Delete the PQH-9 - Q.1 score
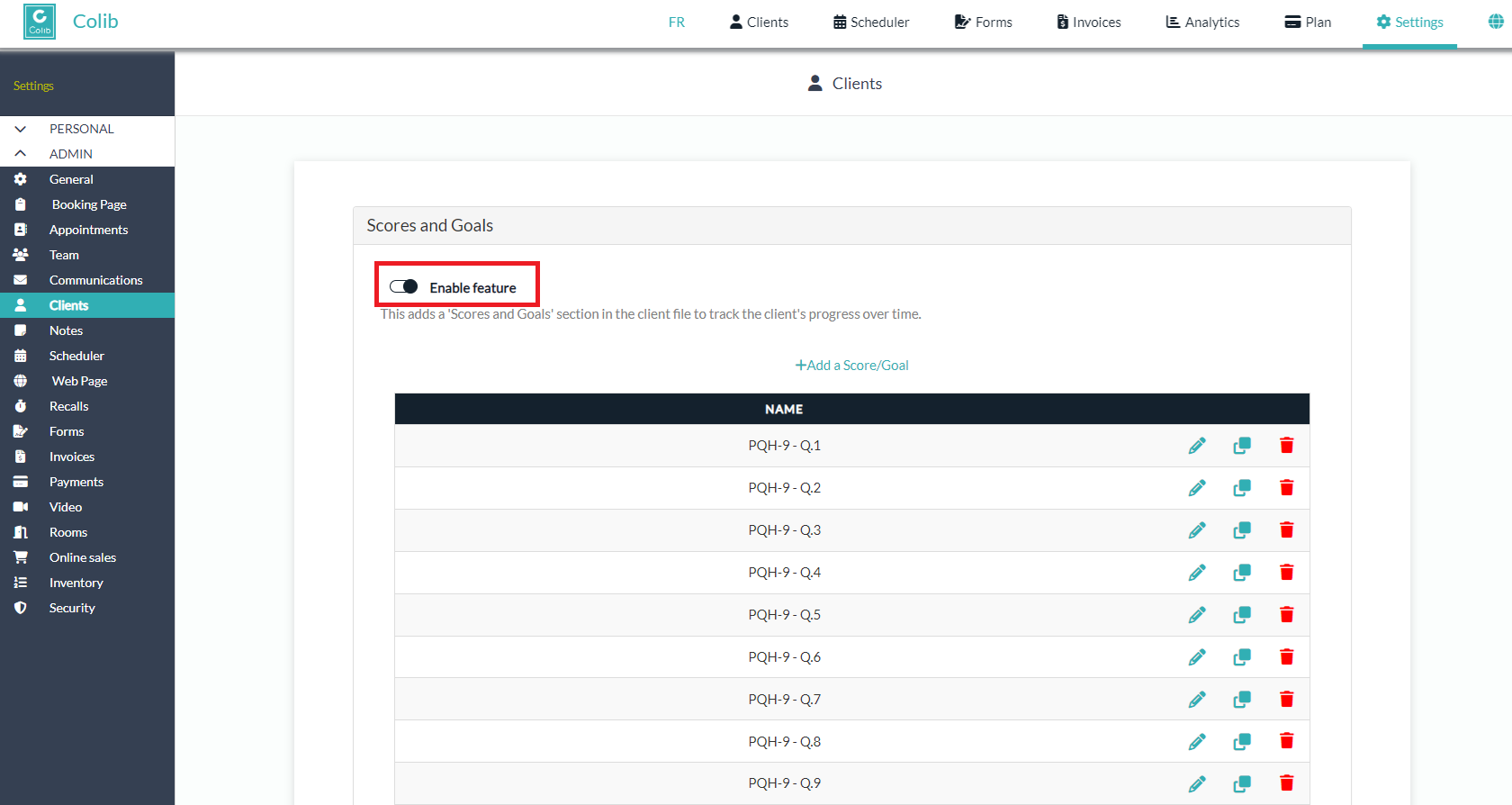Screen dimensions: 1512x805 pyautogui.click(x=1287, y=446)
